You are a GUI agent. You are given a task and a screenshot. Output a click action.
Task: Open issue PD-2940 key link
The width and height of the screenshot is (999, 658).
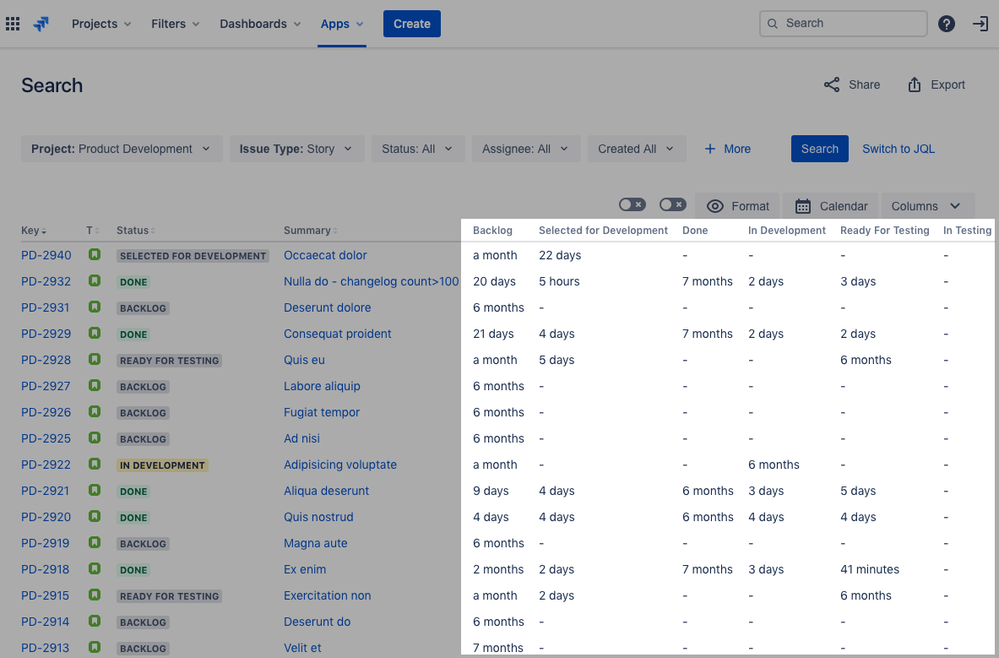point(46,255)
